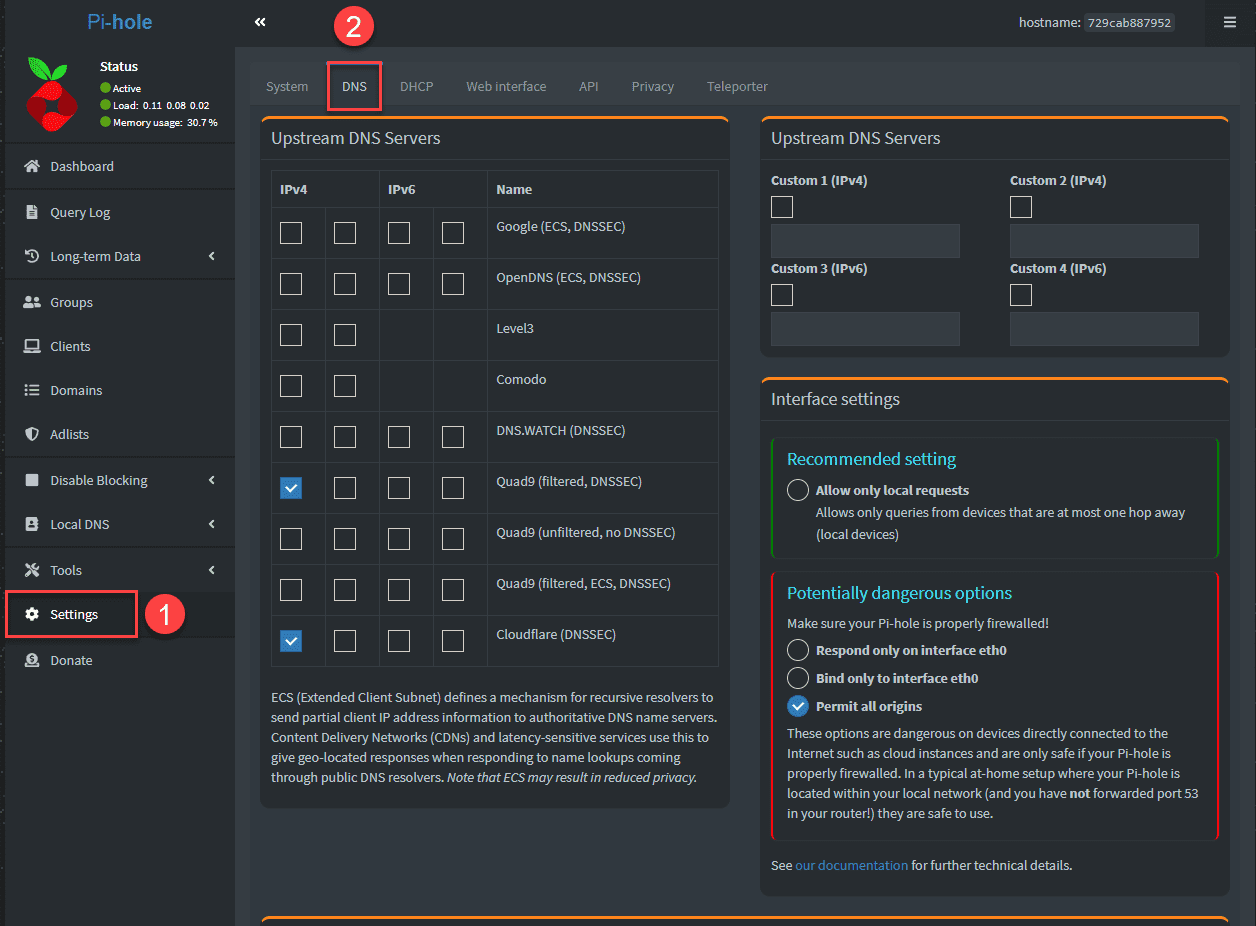Uncheck first IPv4 box for Cloudflare (DNSSEC)
The width and height of the screenshot is (1256, 926).
pos(291,640)
